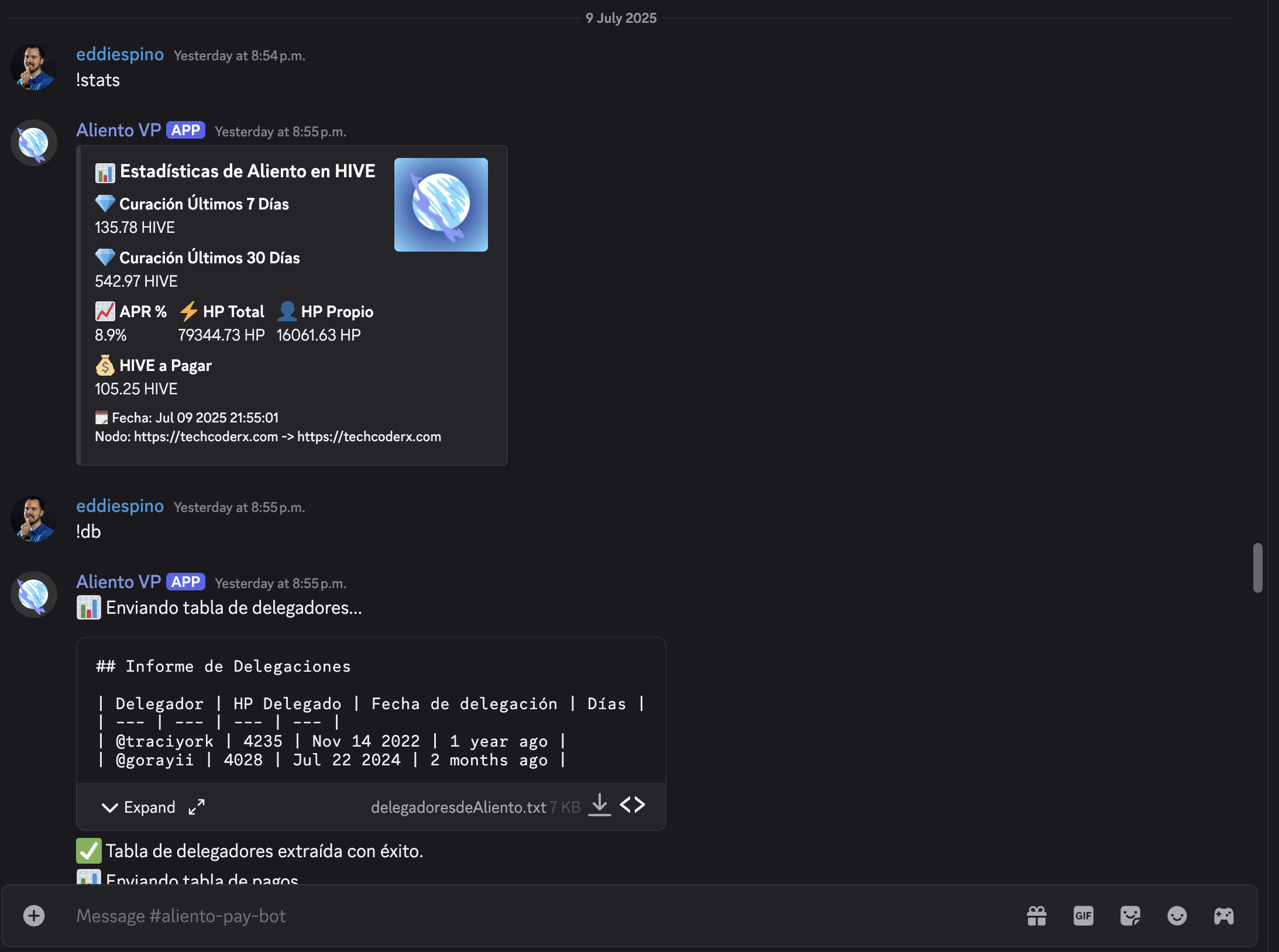Click the 9 July 2025 date divider label
The width and height of the screenshot is (1279, 952).
tap(621, 18)
